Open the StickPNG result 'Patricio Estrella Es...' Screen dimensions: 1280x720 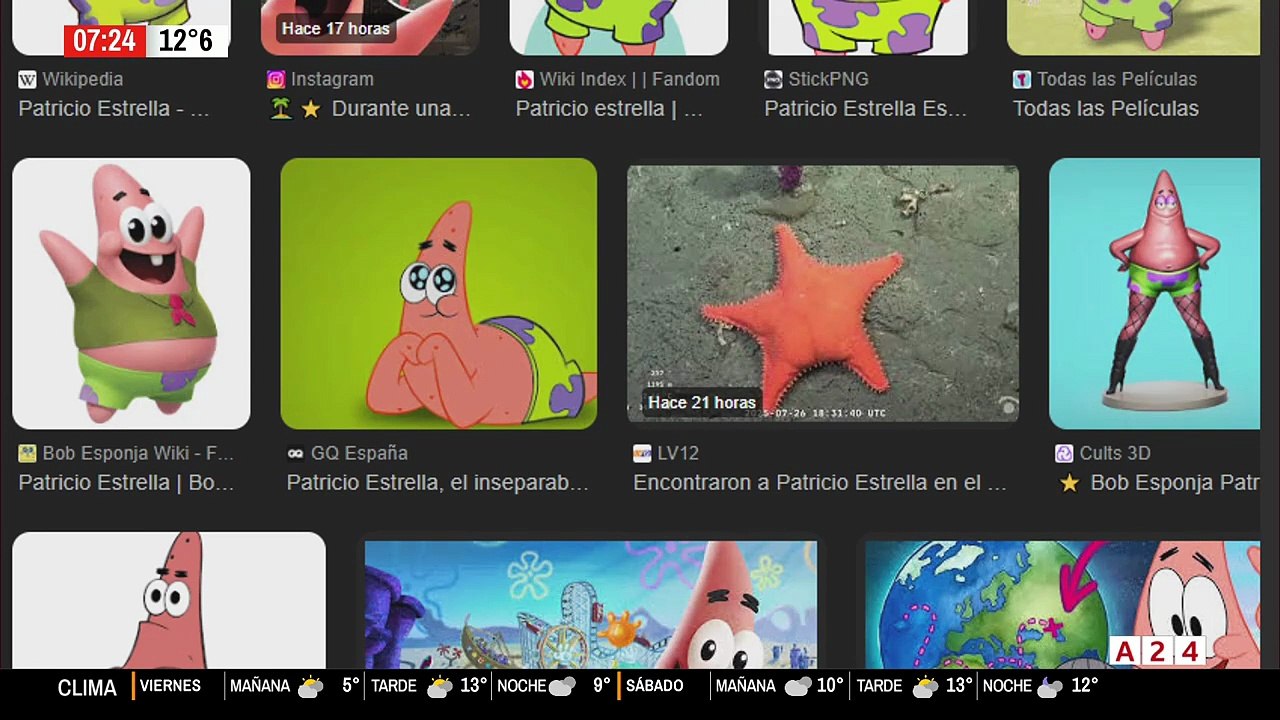(865, 108)
